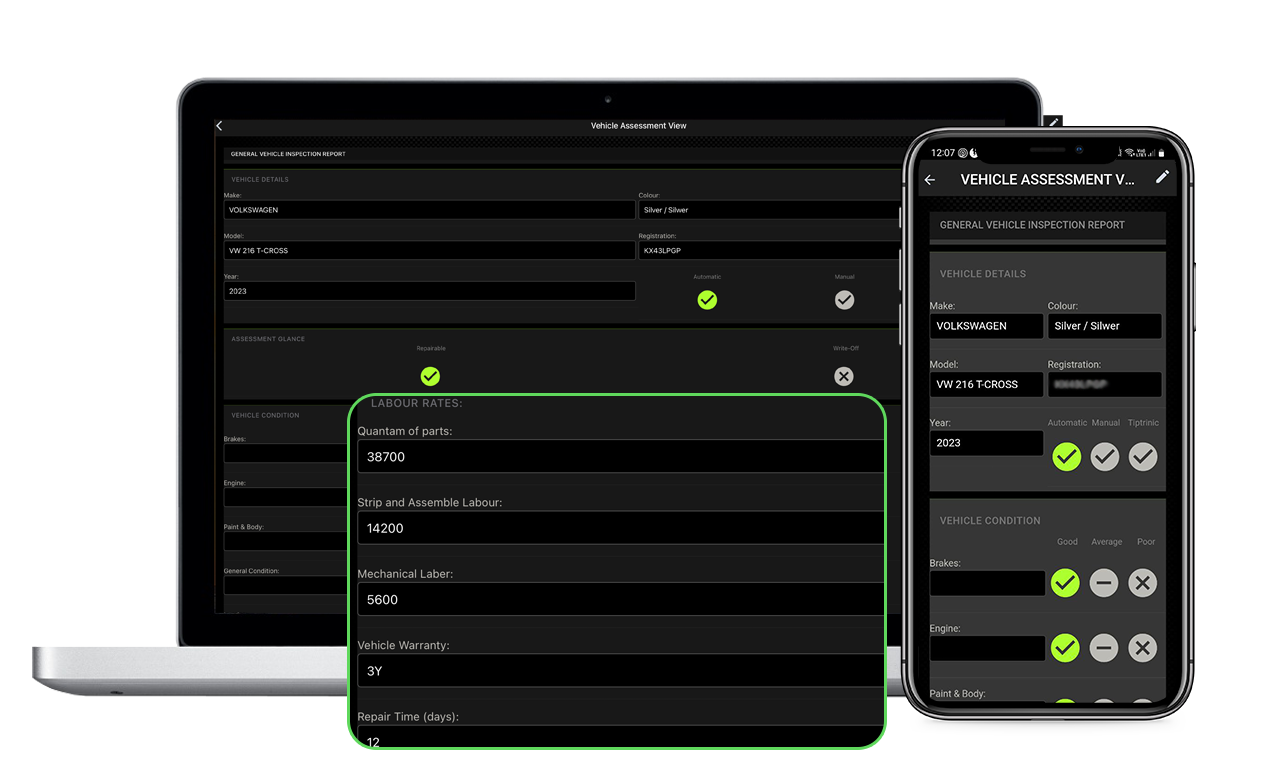This screenshot has height=778, width=1287.
Task: Select Manual transmission on the laptop
Action: click(844, 300)
